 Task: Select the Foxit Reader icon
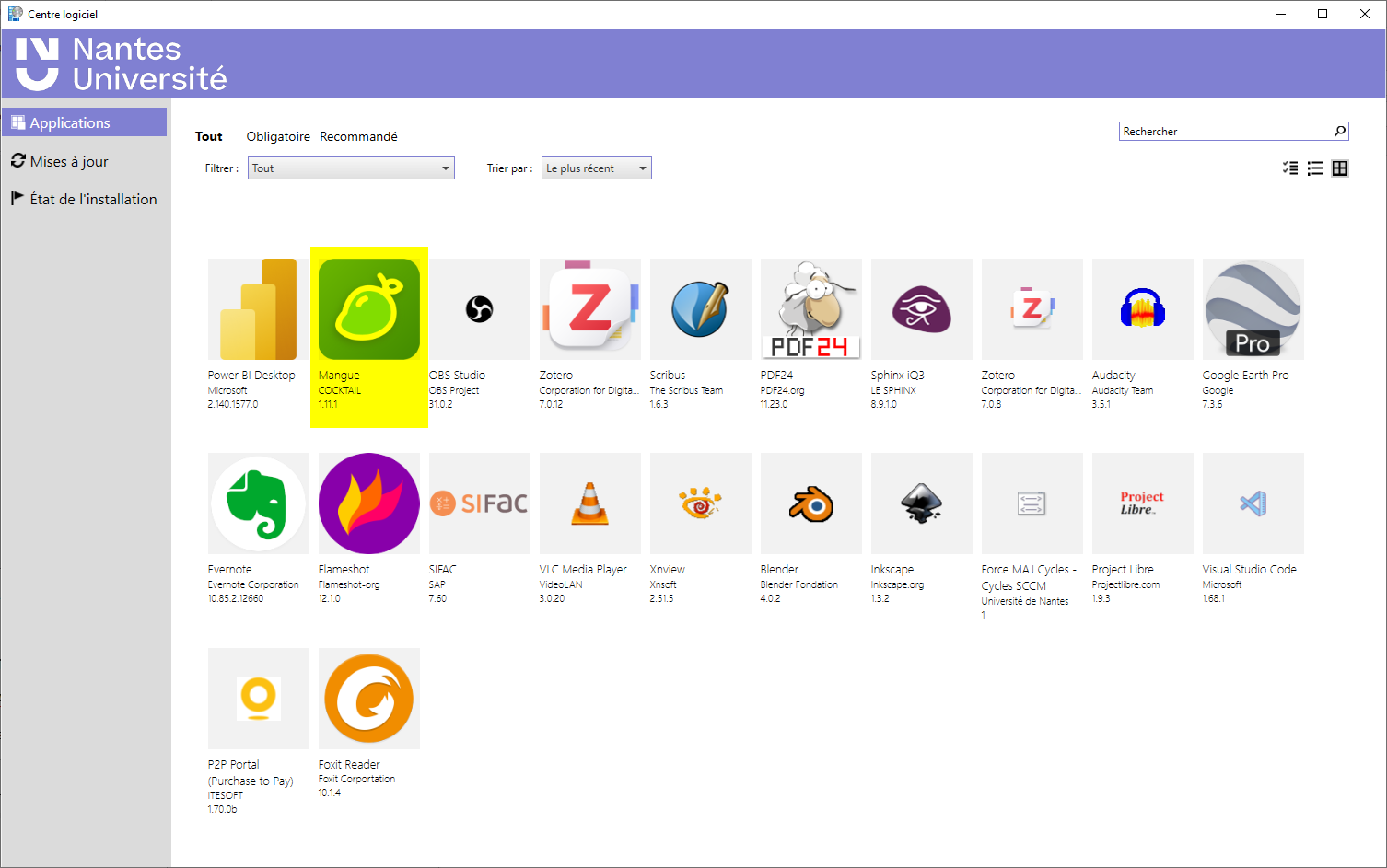(x=368, y=699)
